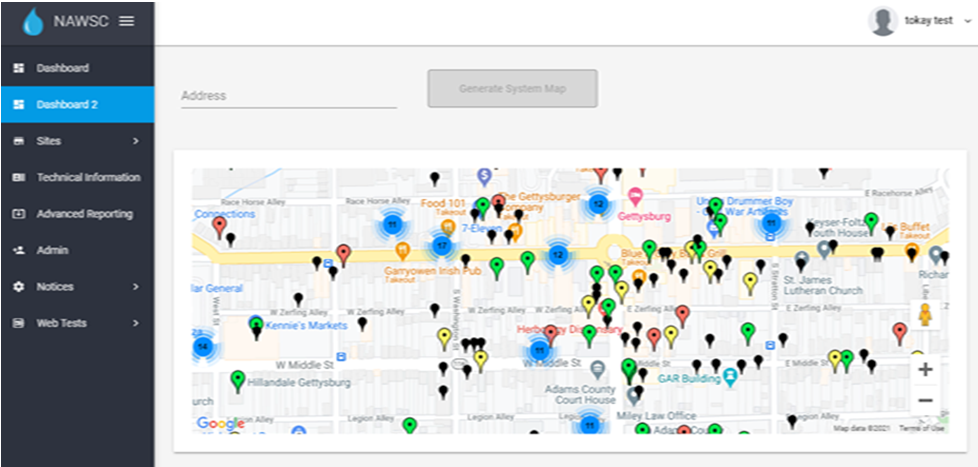Click the Generate System Map button
Screen dimensions: 978x467
tap(512, 89)
